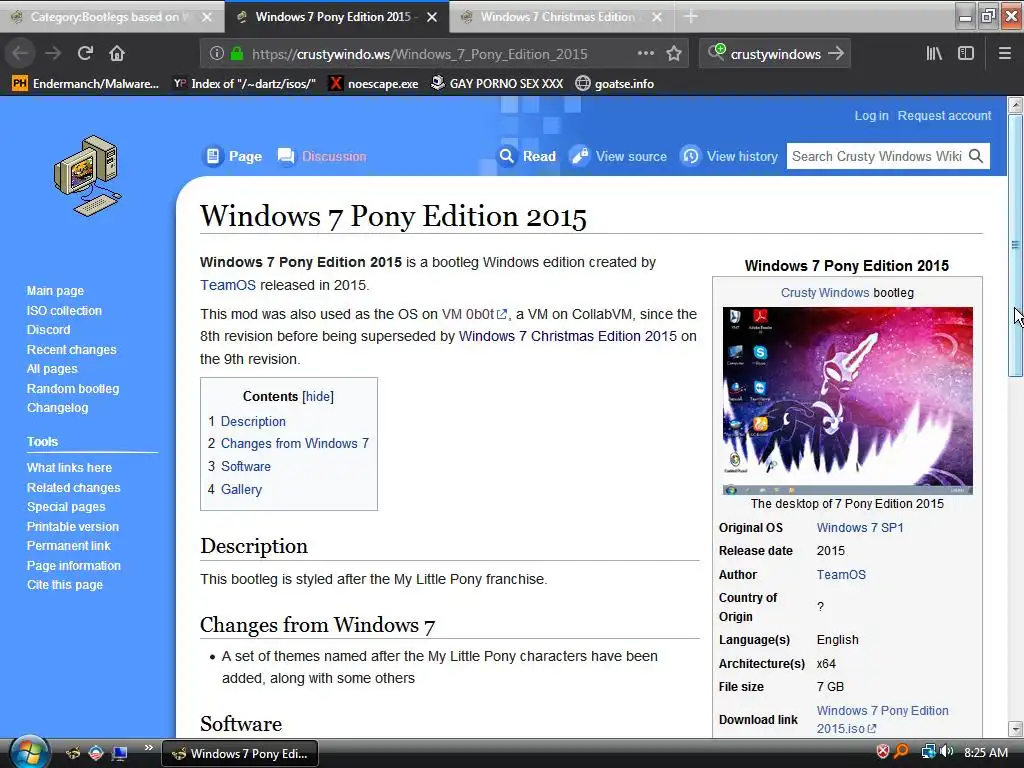The image size is (1024, 768).
Task: Open View history tab
Action: (x=729, y=156)
